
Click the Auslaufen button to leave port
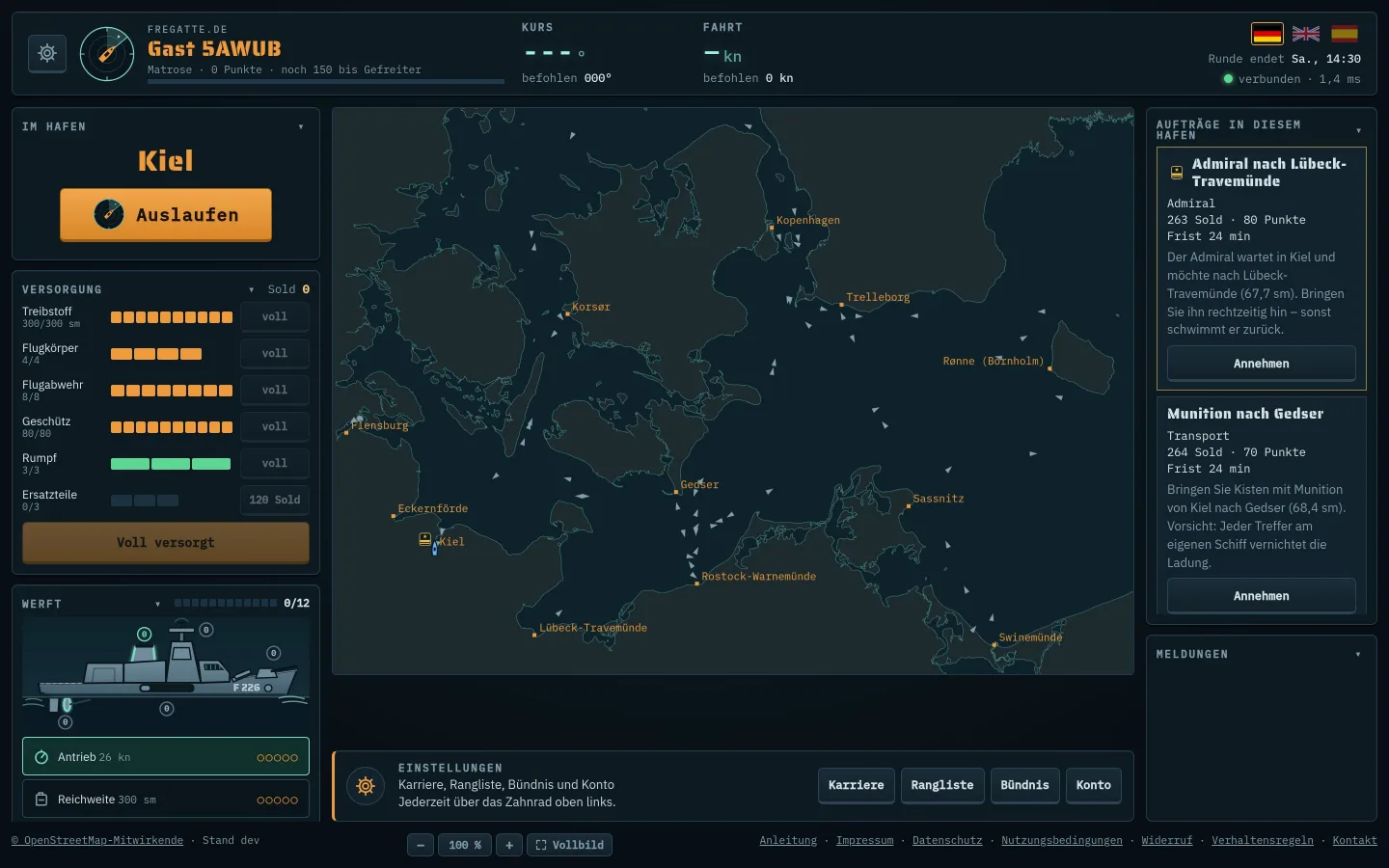click(x=166, y=214)
